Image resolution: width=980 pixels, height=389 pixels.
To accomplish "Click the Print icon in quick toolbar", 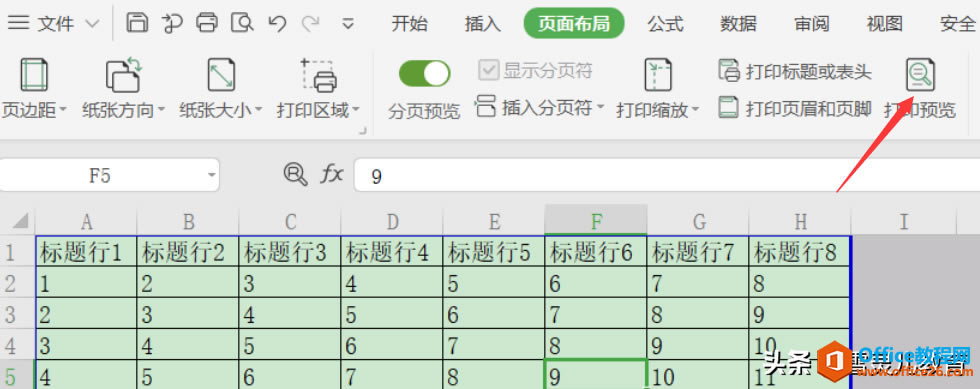I will (x=207, y=23).
